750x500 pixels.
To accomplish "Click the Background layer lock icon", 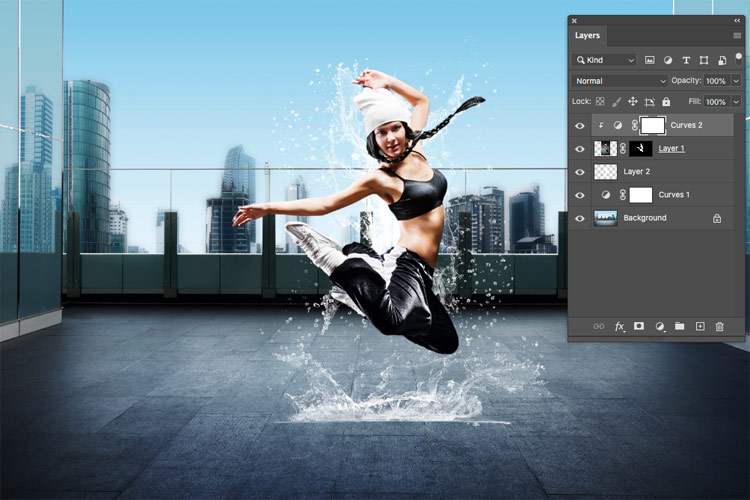I will pos(717,218).
